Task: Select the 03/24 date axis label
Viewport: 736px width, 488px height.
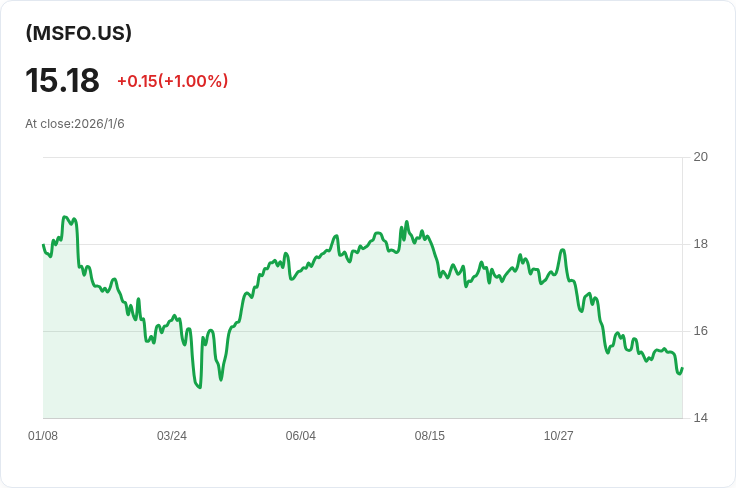Action: tap(172, 436)
